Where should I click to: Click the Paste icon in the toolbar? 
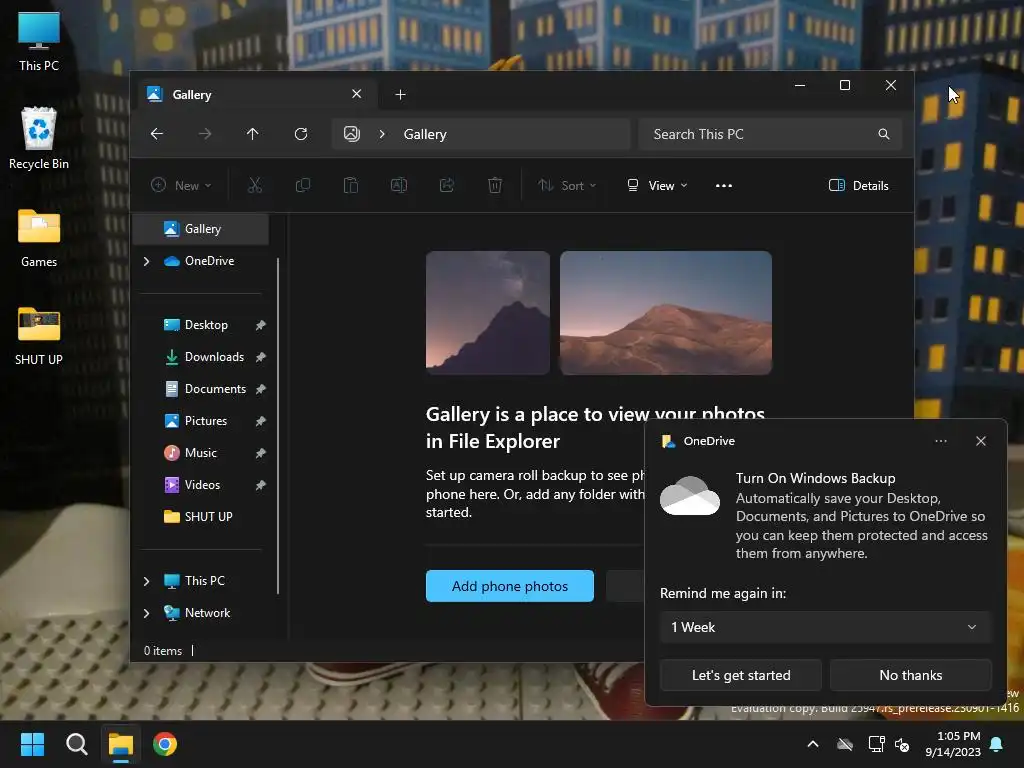click(351, 185)
